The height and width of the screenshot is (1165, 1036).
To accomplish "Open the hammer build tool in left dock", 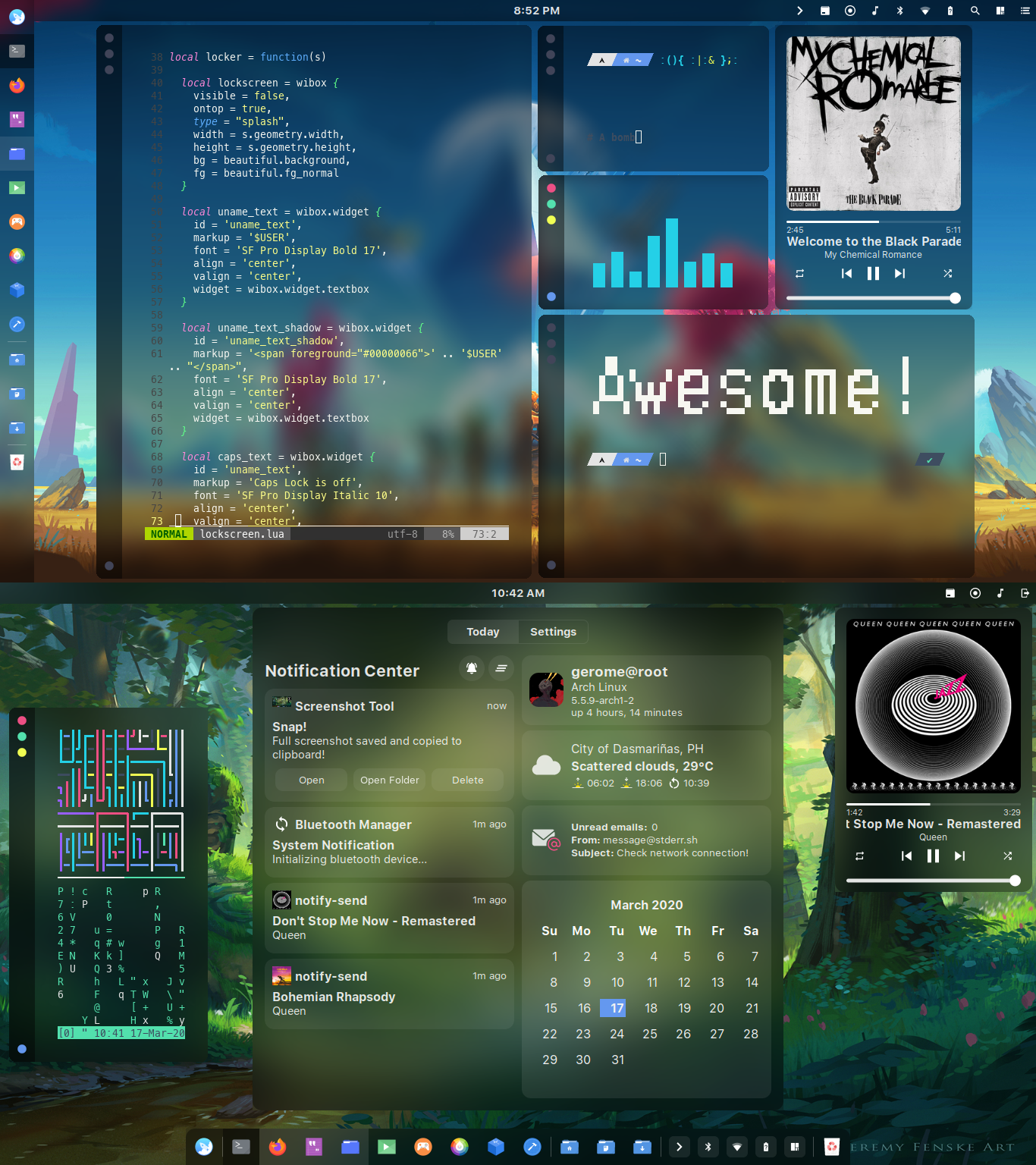I will (17, 324).
